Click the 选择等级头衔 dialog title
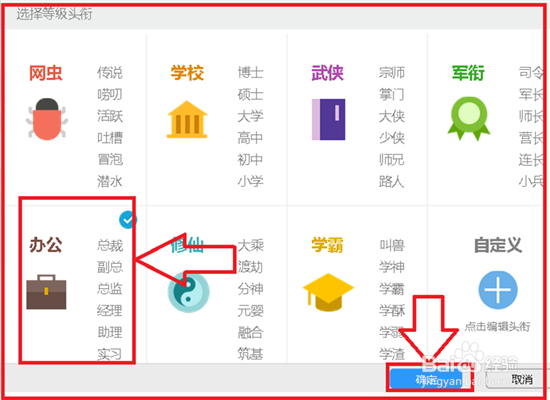 [54, 14]
